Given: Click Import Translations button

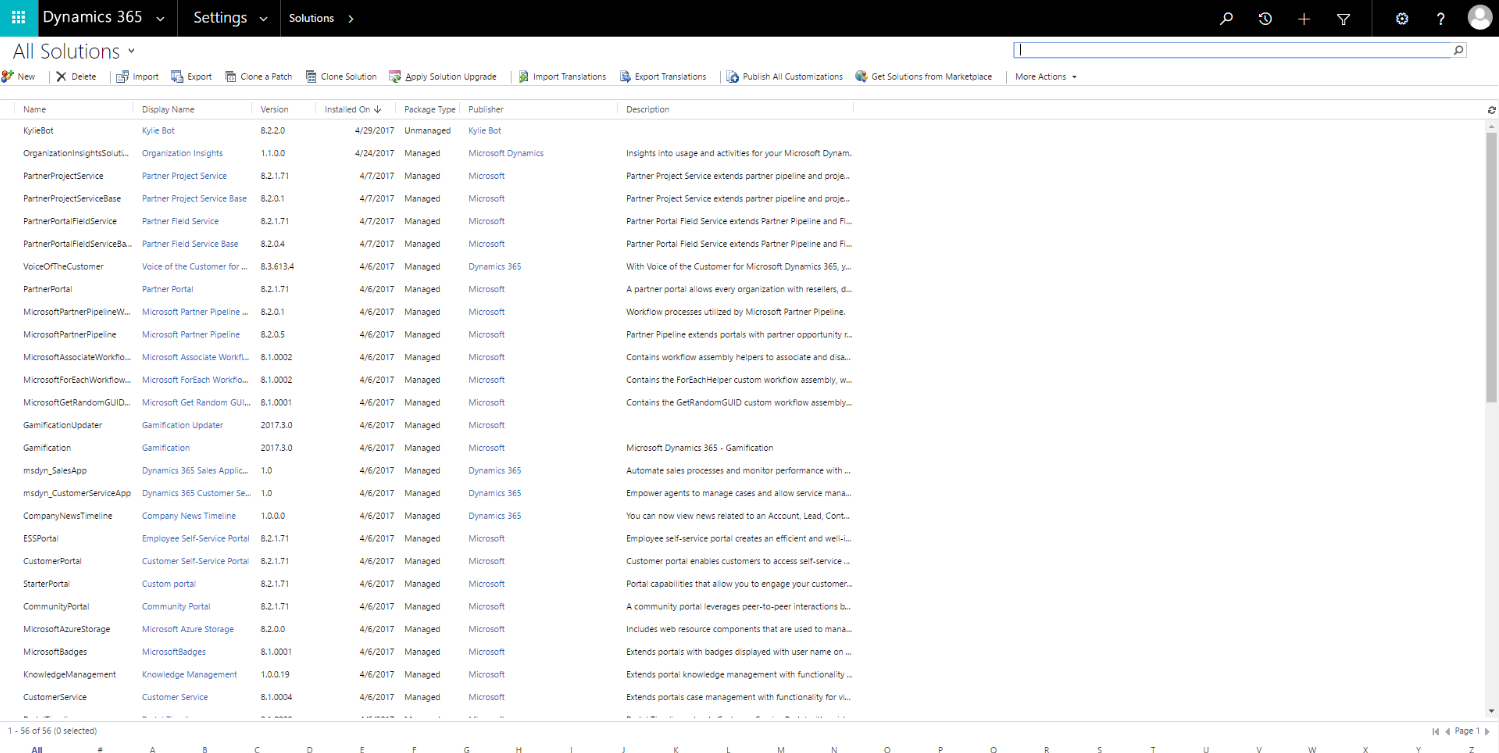Looking at the screenshot, I should coord(562,76).
